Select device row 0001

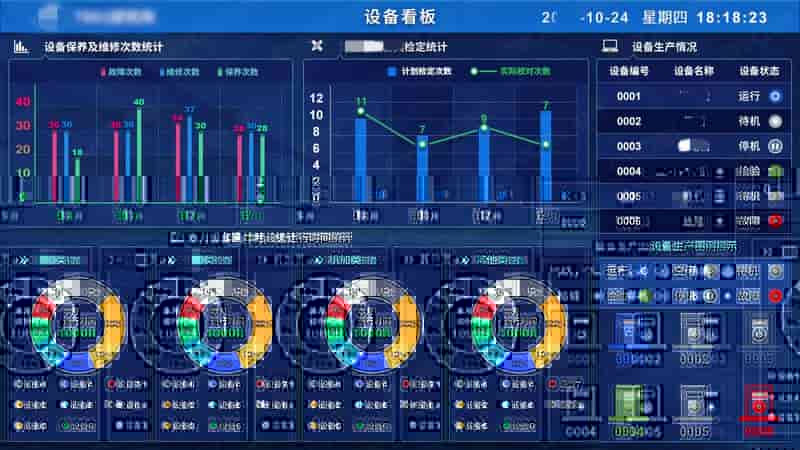pos(694,96)
